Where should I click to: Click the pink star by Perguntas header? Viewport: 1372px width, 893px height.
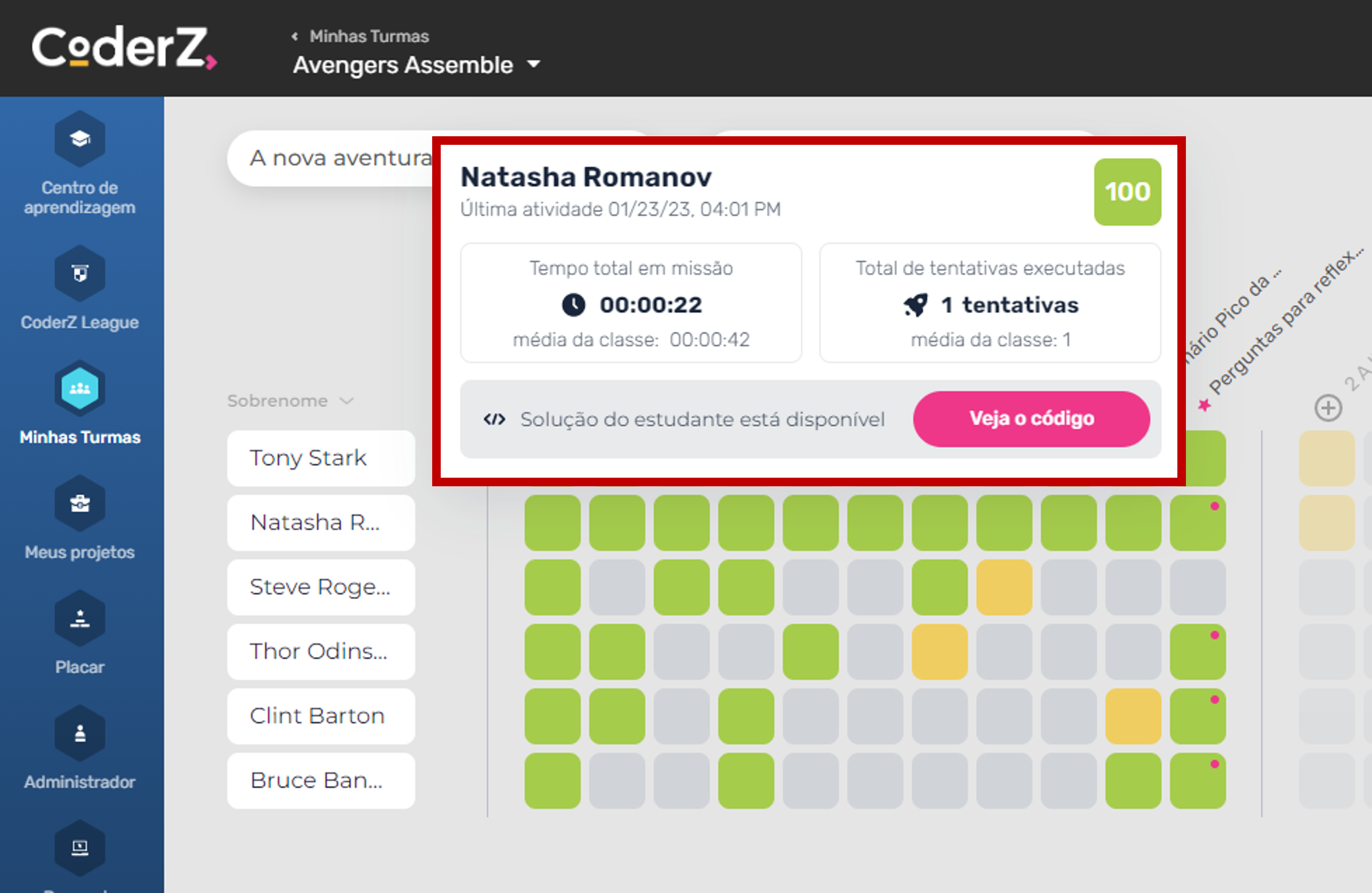click(1204, 405)
